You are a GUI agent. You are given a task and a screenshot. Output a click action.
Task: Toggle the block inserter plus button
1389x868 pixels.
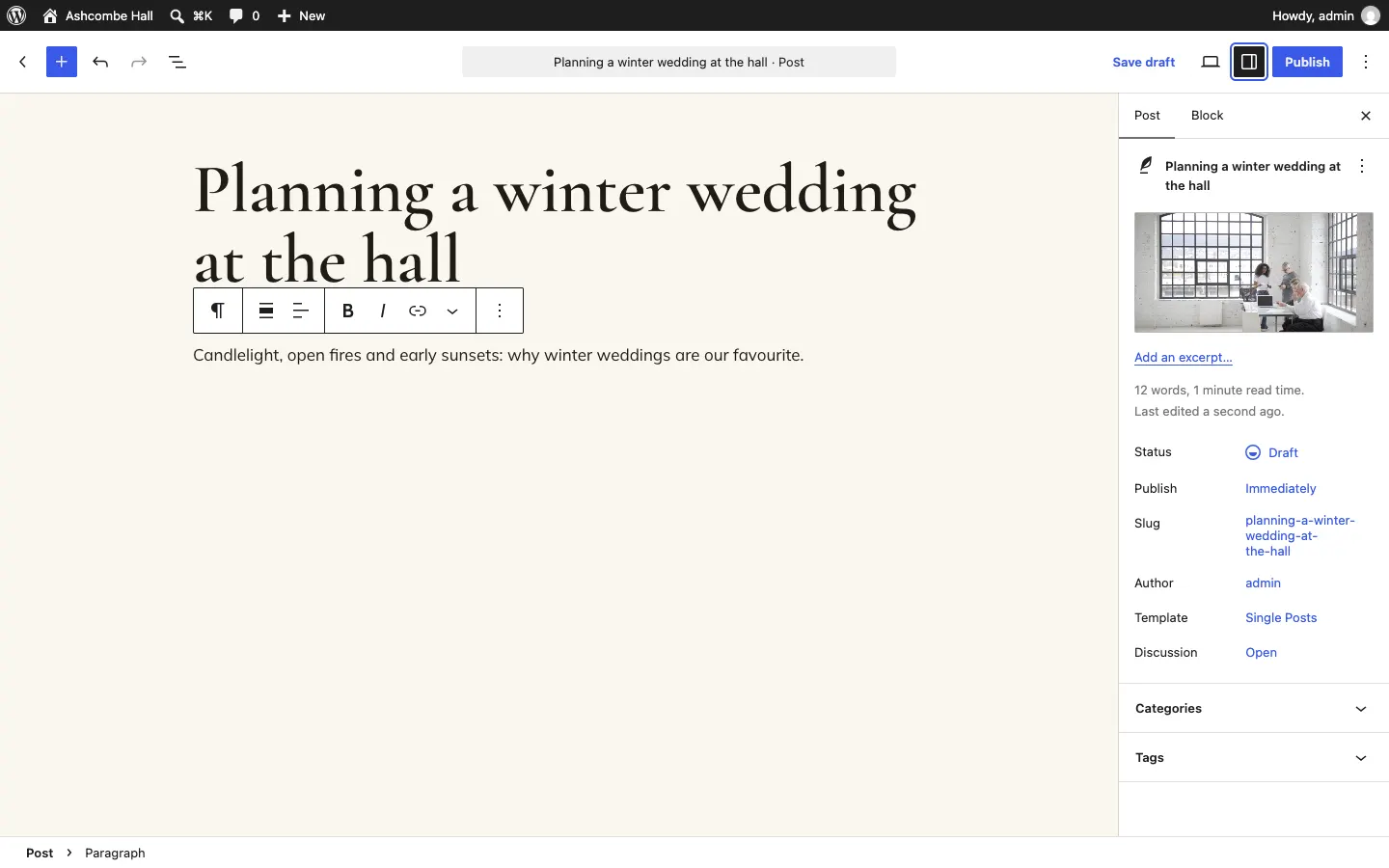pyautogui.click(x=62, y=62)
